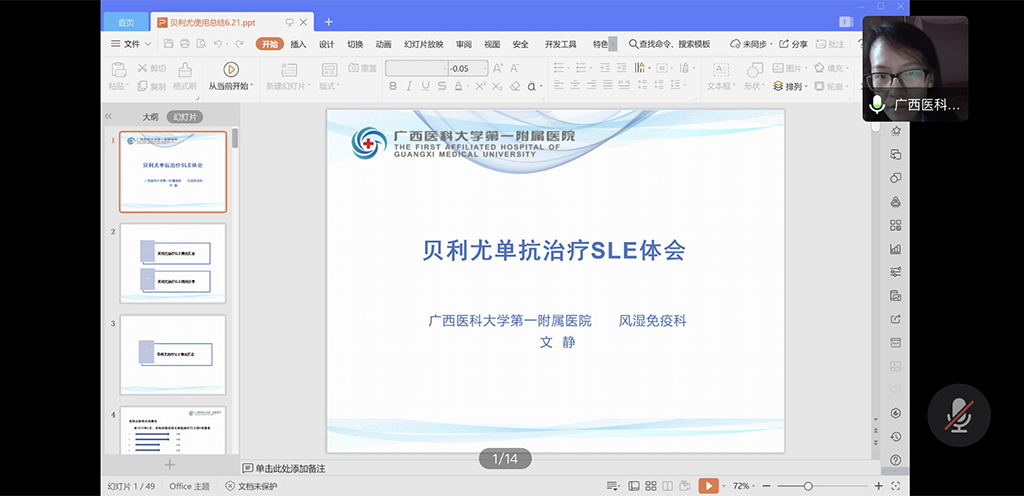1024x496 pixels.
Task: Click the zoom out minus button
Action: [x=767, y=486]
